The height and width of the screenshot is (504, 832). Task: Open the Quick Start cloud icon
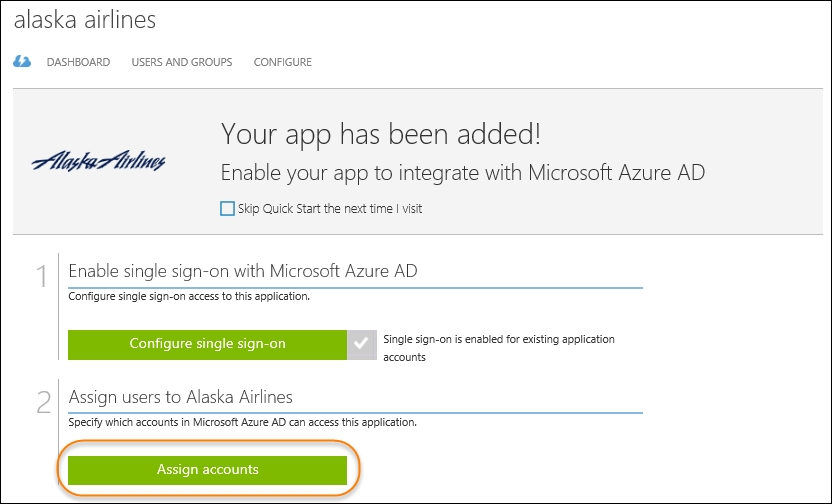22,62
